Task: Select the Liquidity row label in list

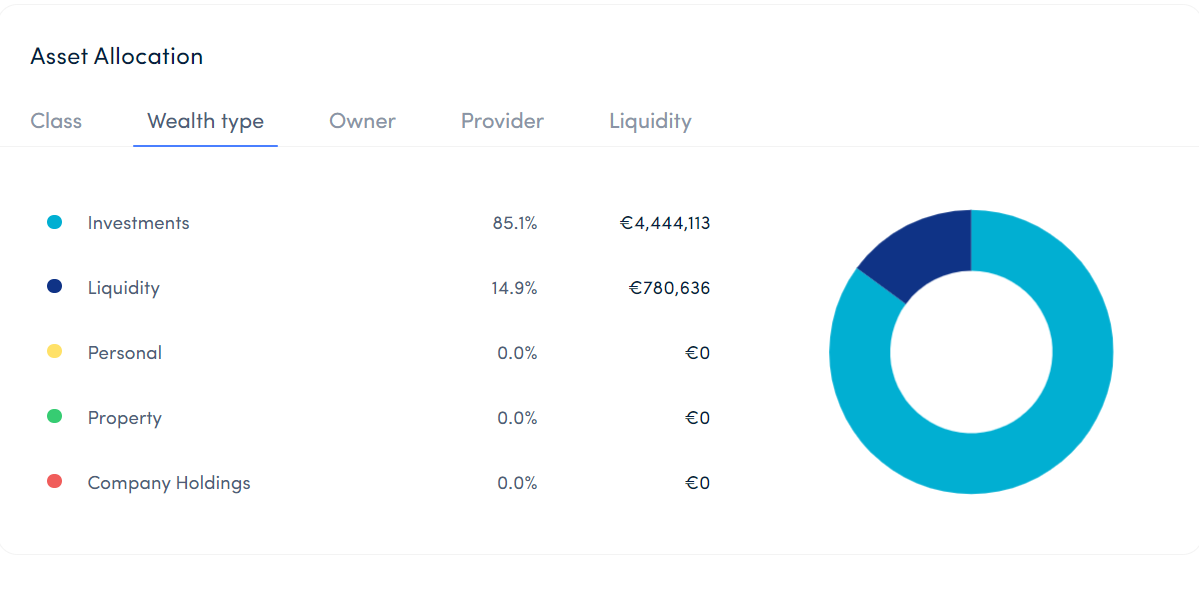Action: pyautogui.click(x=123, y=288)
